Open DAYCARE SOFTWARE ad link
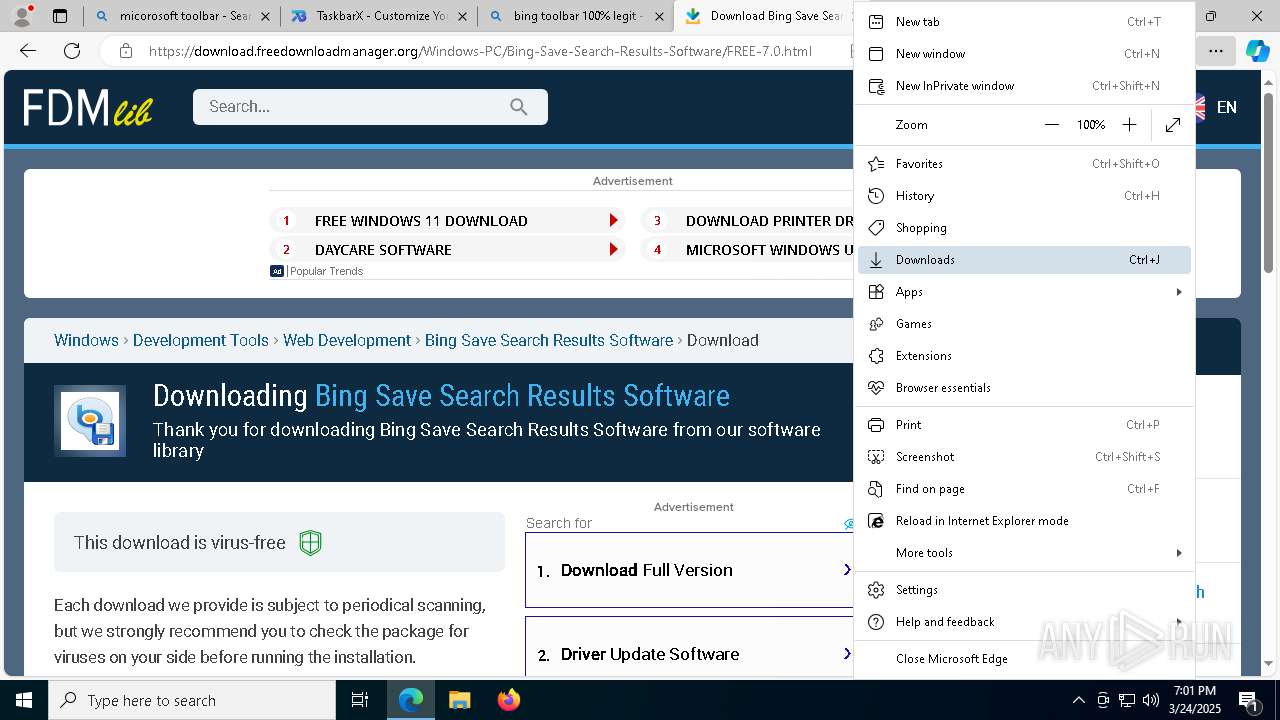1280x720 pixels. 383,250
